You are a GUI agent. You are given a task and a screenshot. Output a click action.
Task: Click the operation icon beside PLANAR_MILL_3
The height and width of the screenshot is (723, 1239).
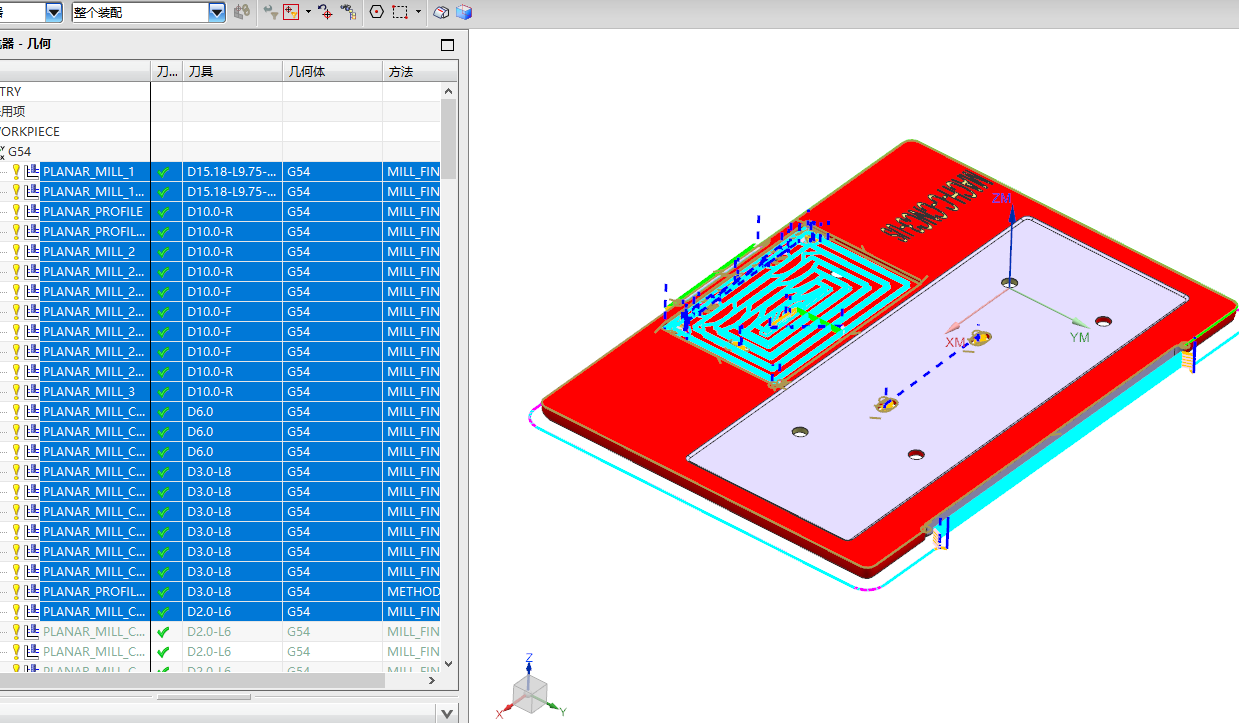point(32,391)
